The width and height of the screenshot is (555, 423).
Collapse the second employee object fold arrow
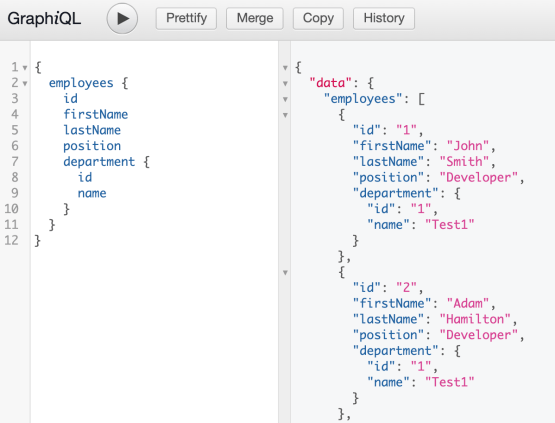tap(285, 273)
